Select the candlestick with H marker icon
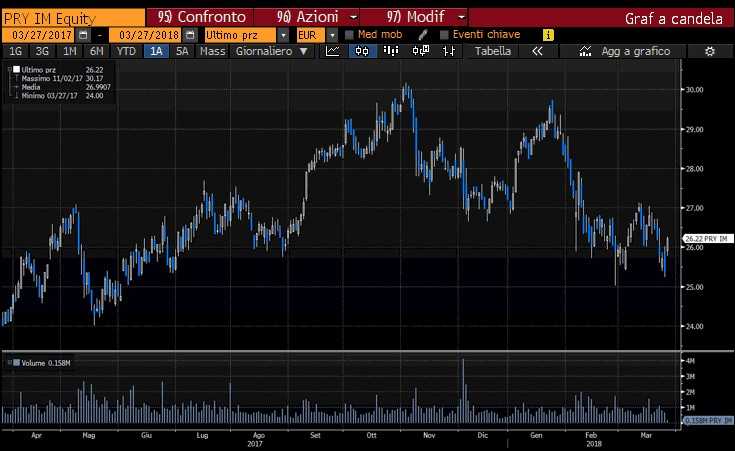The image size is (735, 451). (x=420, y=51)
